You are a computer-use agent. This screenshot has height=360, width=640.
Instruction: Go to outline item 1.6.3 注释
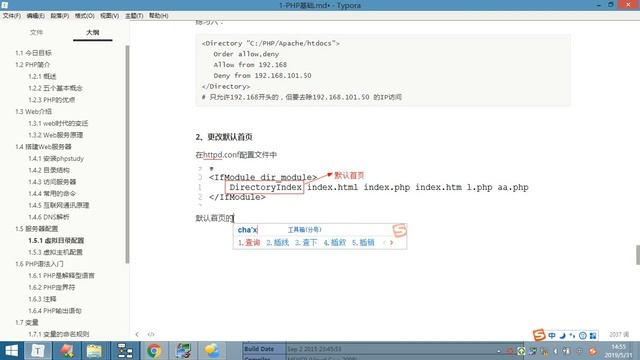pyautogui.click(x=42, y=299)
